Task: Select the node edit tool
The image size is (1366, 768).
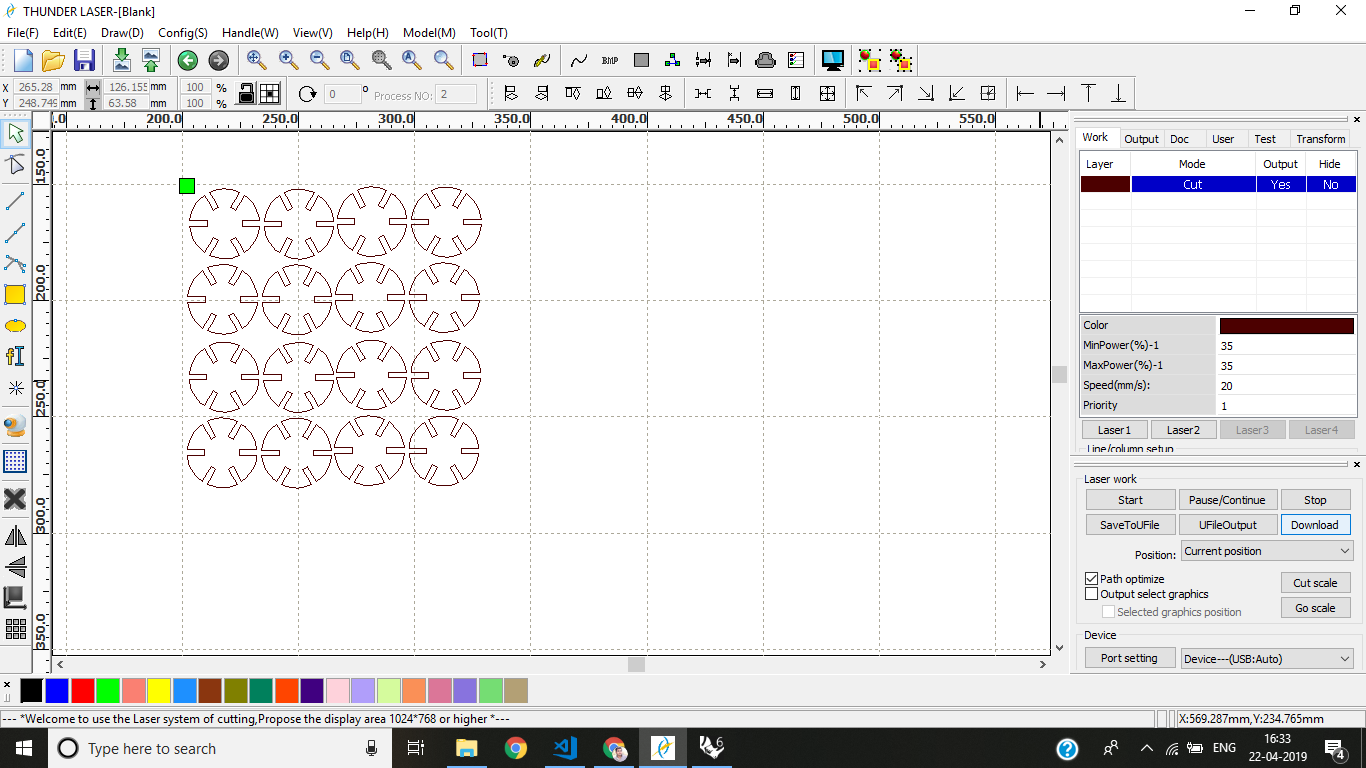Action: 15,165
